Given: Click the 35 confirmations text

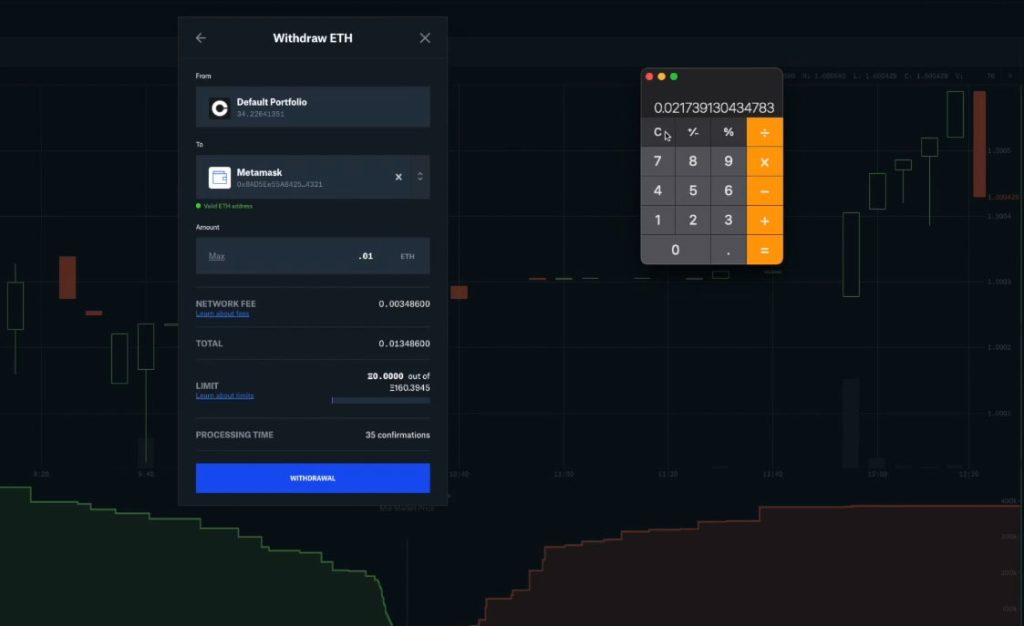Looking at the screenshot, I should click(398, 435).
